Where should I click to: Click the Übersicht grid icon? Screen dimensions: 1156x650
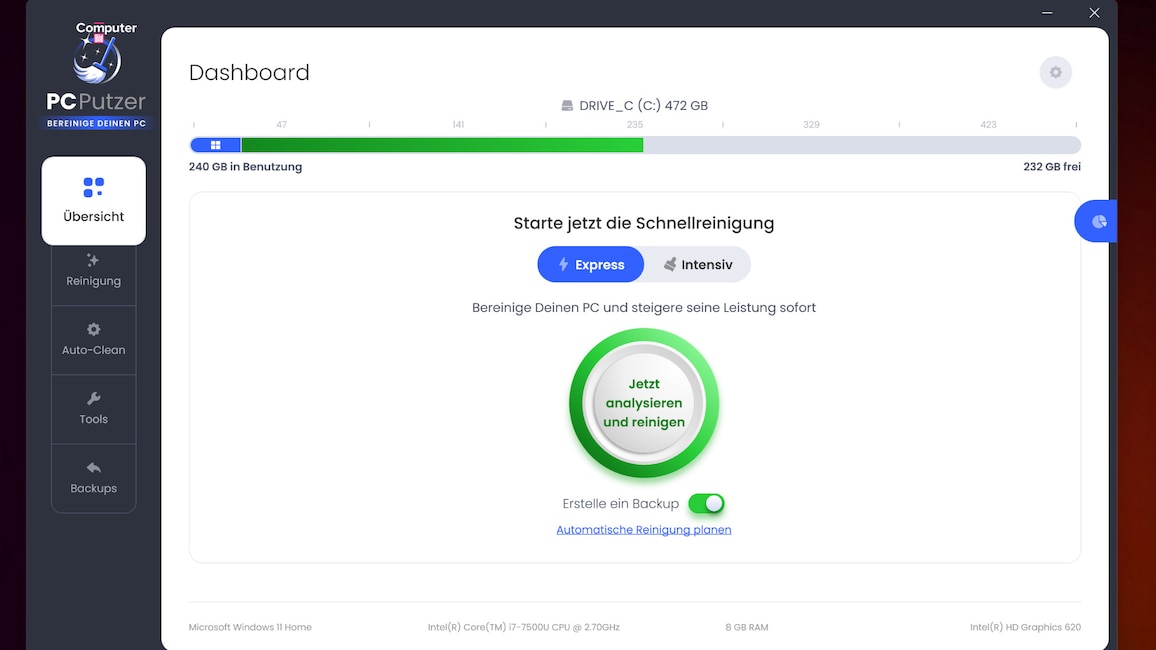tap(94, 187)
